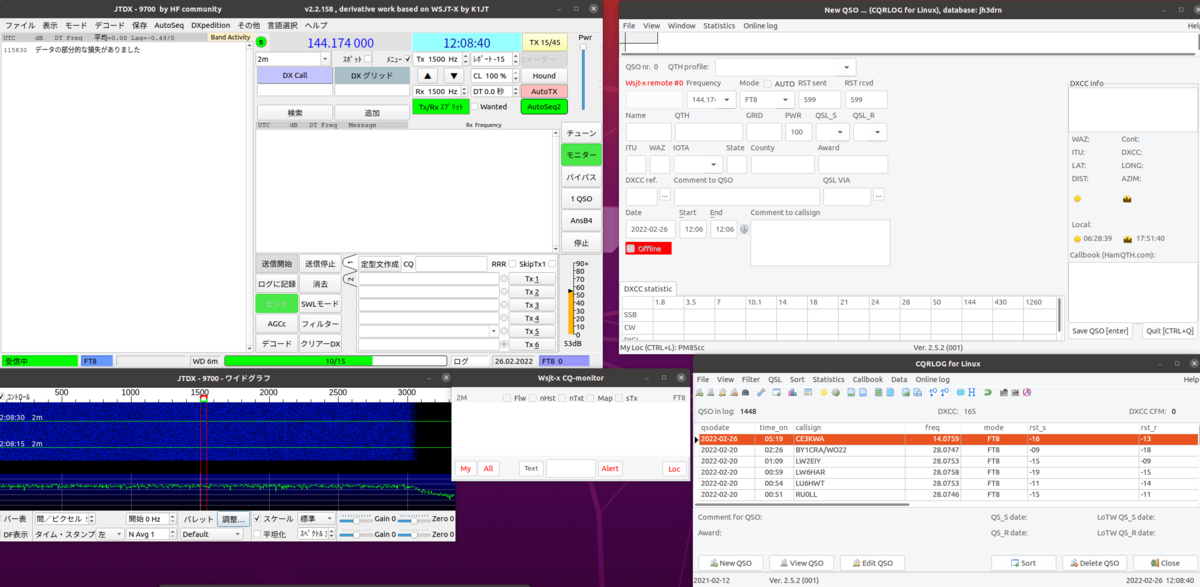The image size is (1200, 587).
Task: Toggle the AUTO mode checkbox in New QSO
Action: [x=767, y=84]
